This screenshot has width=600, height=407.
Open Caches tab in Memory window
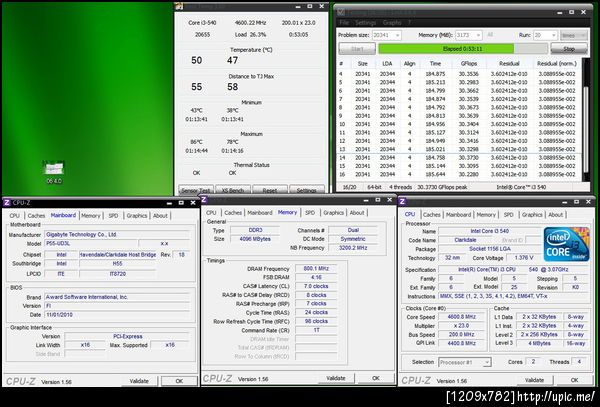[233, 213]
